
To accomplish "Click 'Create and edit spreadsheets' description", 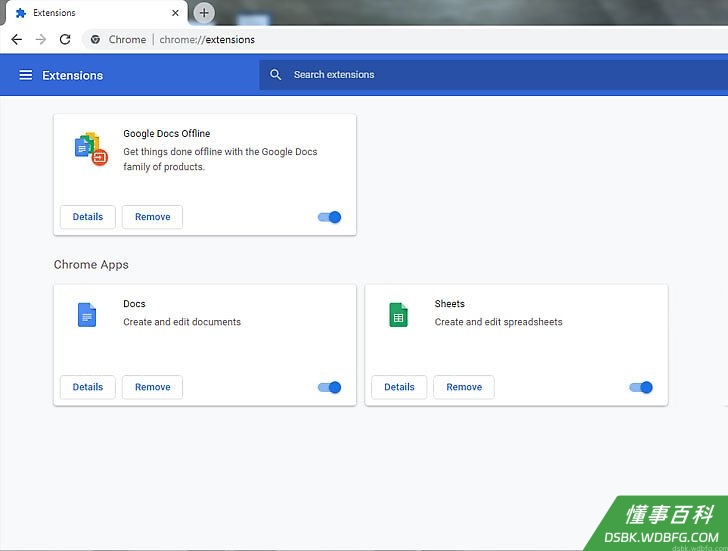I will click(x=498, y=322).
